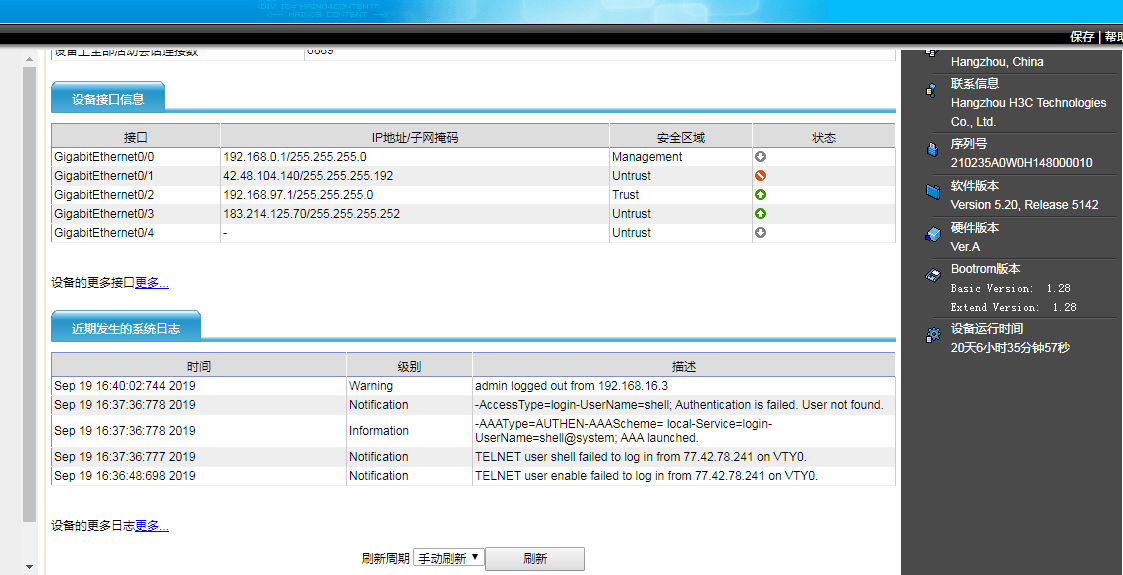Click the 级别 log column header
This screenshot has width=1123, height=575.
click(x=410, y=367)
